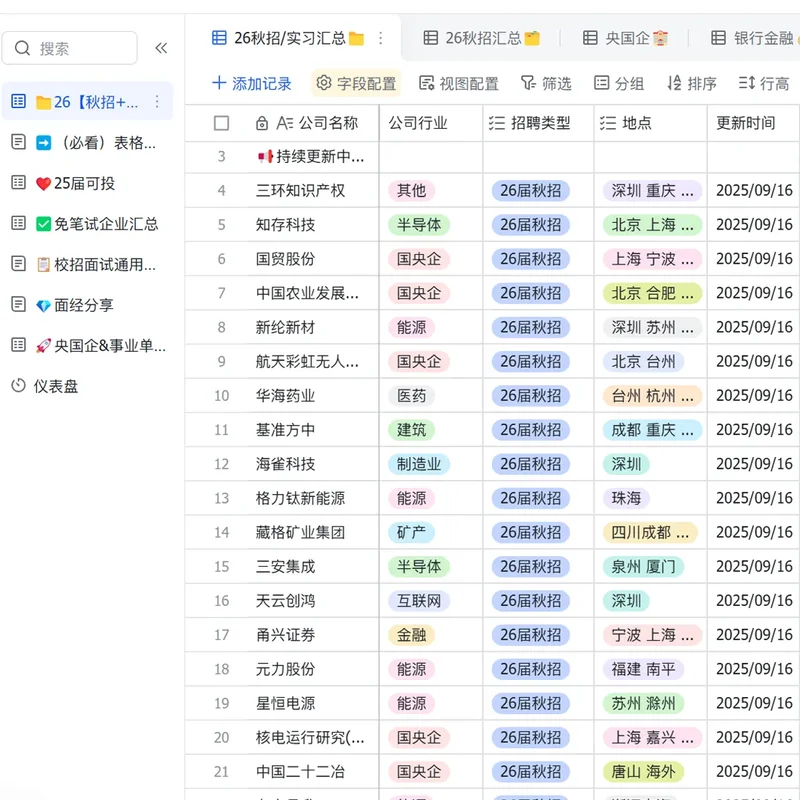This screenshot has height=800, width=800.
Task: Open more menu on 26秋招/实习汇总 tab
Action: click(x=381, y=38)
